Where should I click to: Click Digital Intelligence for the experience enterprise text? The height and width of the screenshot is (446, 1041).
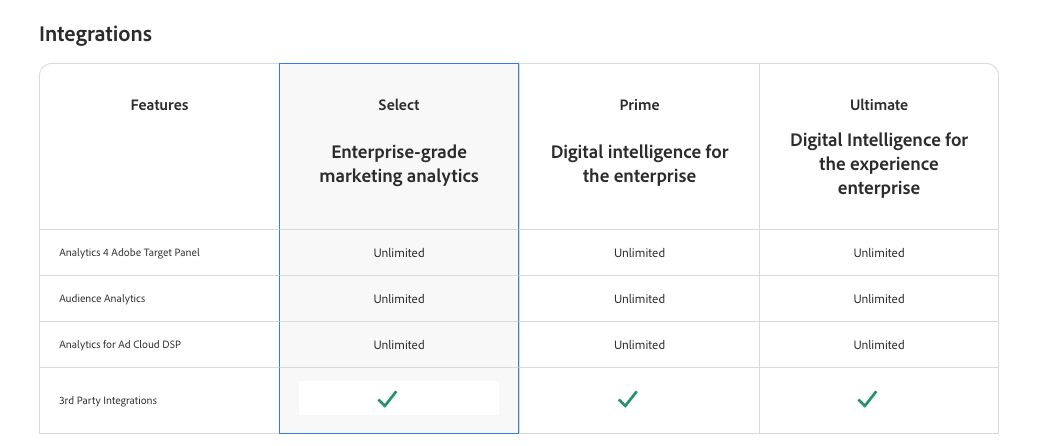tap(879, 164)
